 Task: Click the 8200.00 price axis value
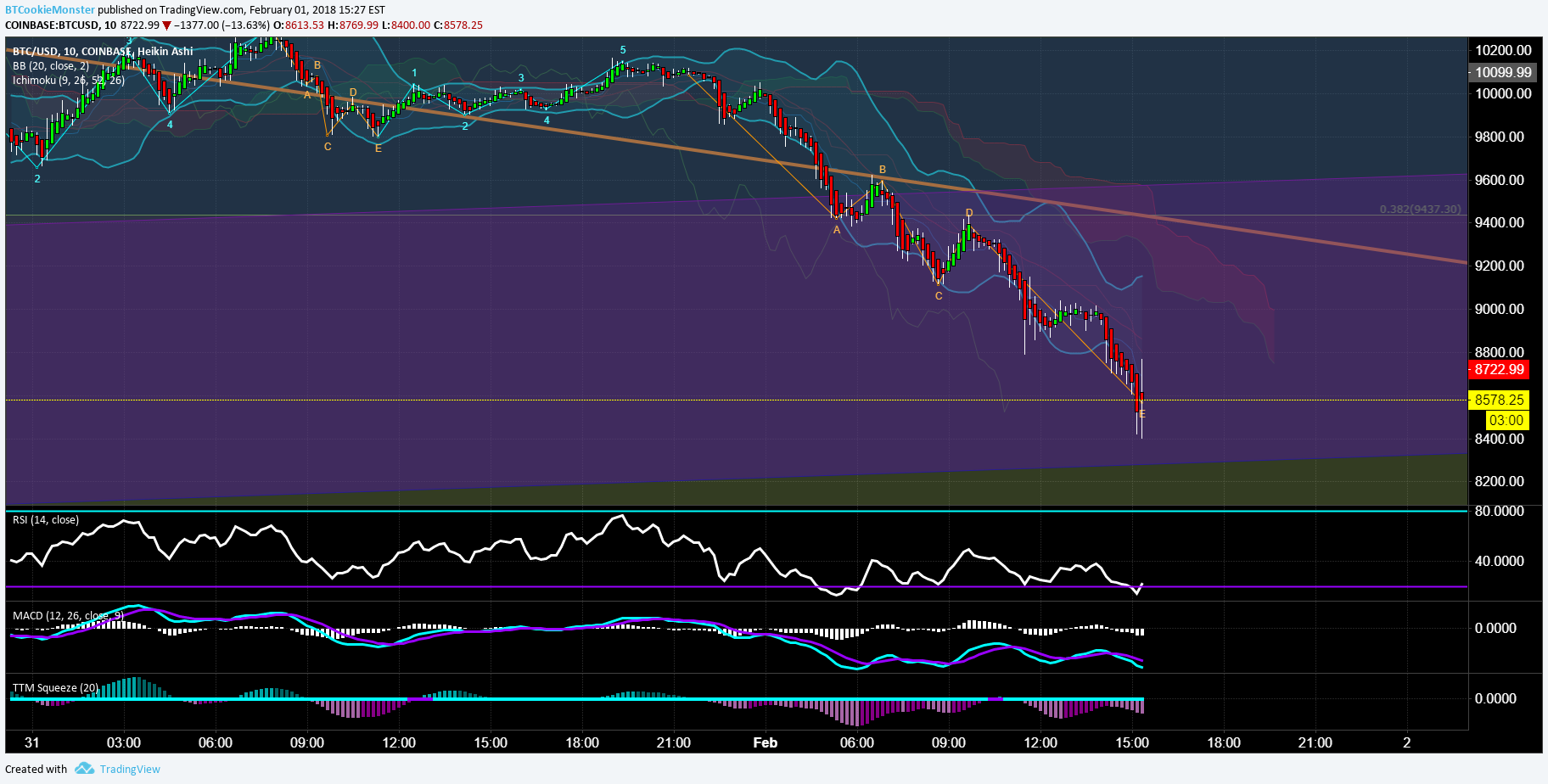(x=1500, y=481)
